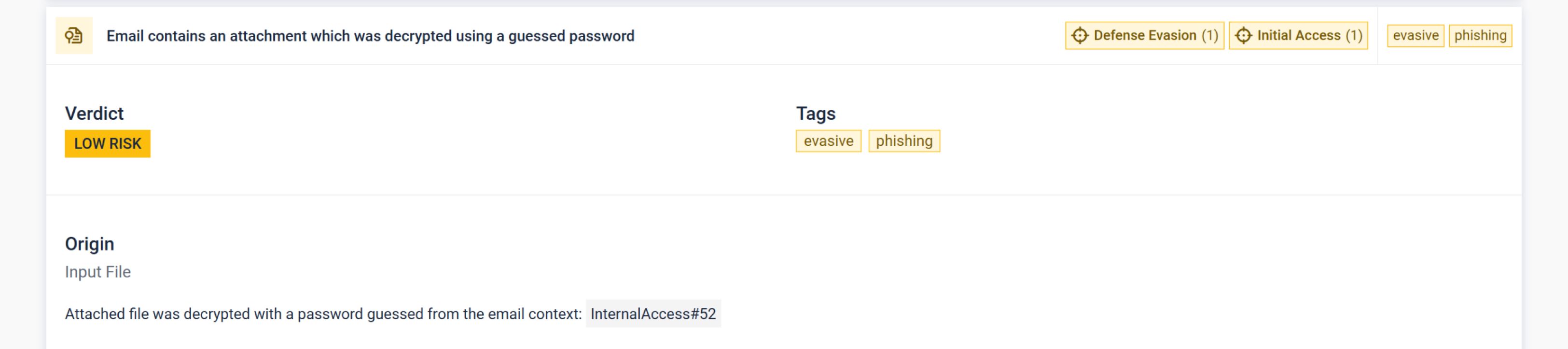Click the phishing tag under the Tags heading
The image size is (1568, 349).
click(x=903, y=141)
